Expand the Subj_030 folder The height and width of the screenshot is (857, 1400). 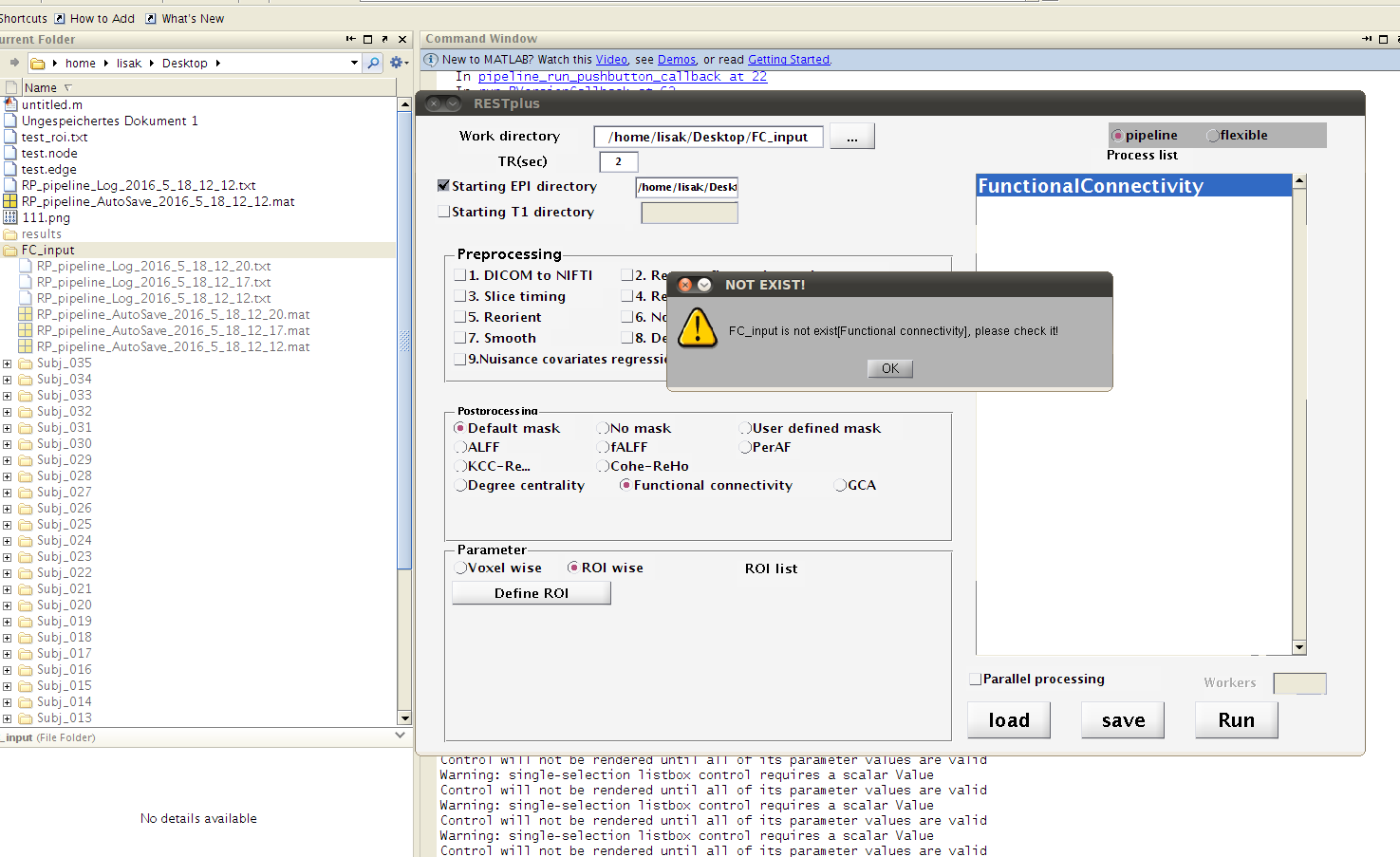[8, 444]
